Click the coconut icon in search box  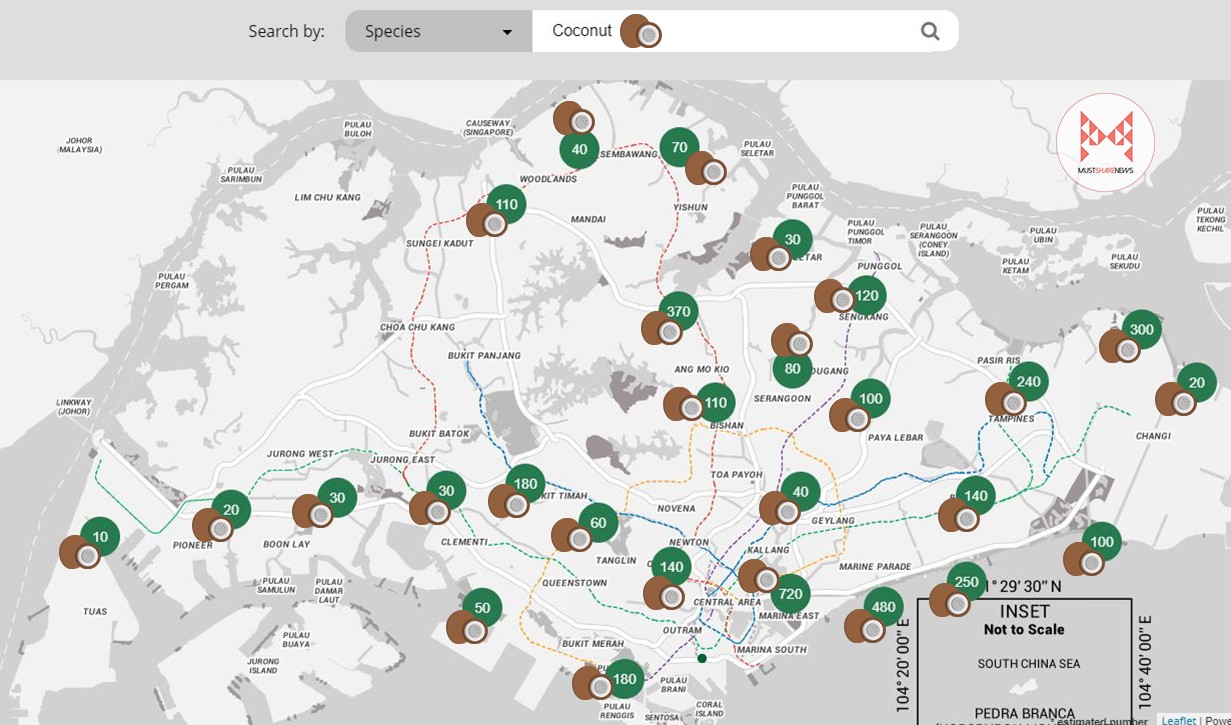click(x=640, y=32)
